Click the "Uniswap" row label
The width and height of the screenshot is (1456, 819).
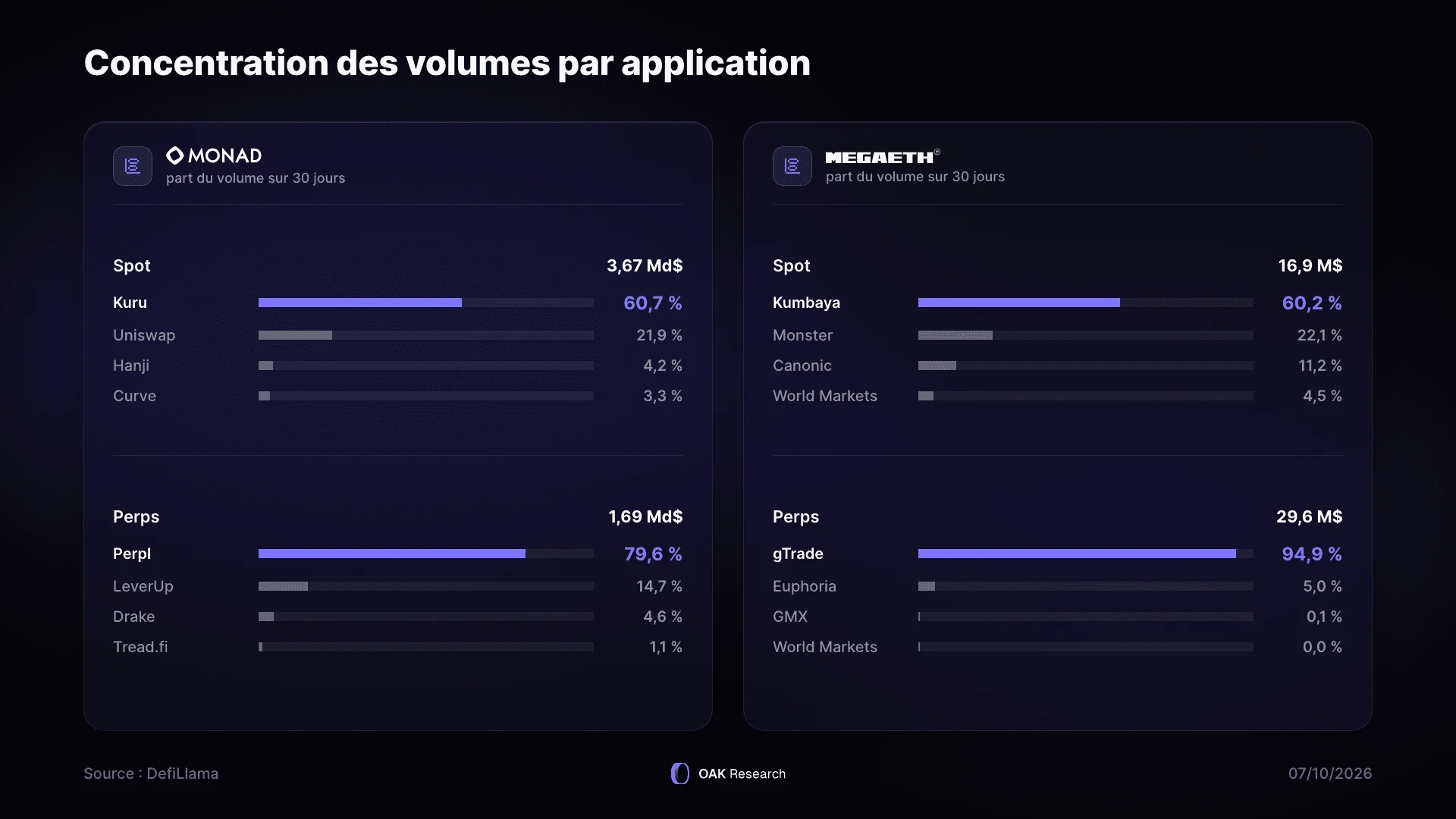coord(144,335)
